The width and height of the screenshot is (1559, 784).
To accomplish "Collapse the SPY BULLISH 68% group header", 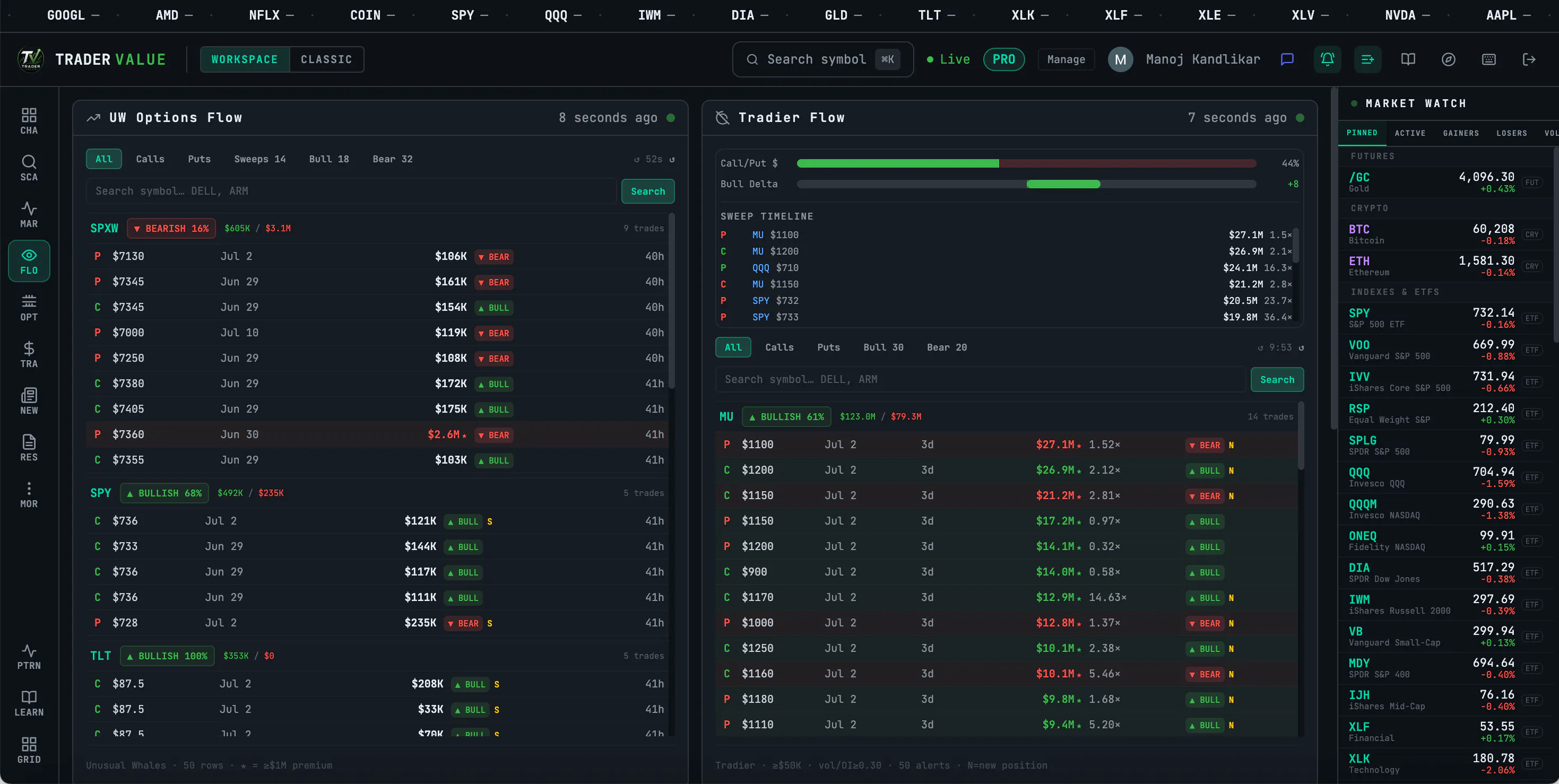I will click(x=377, y=493).
